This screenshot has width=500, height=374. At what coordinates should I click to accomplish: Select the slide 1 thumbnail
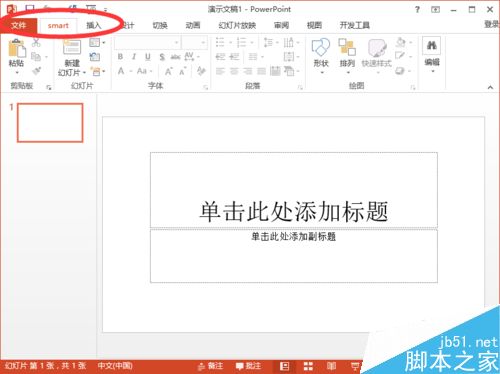click(x=50, y=123)
